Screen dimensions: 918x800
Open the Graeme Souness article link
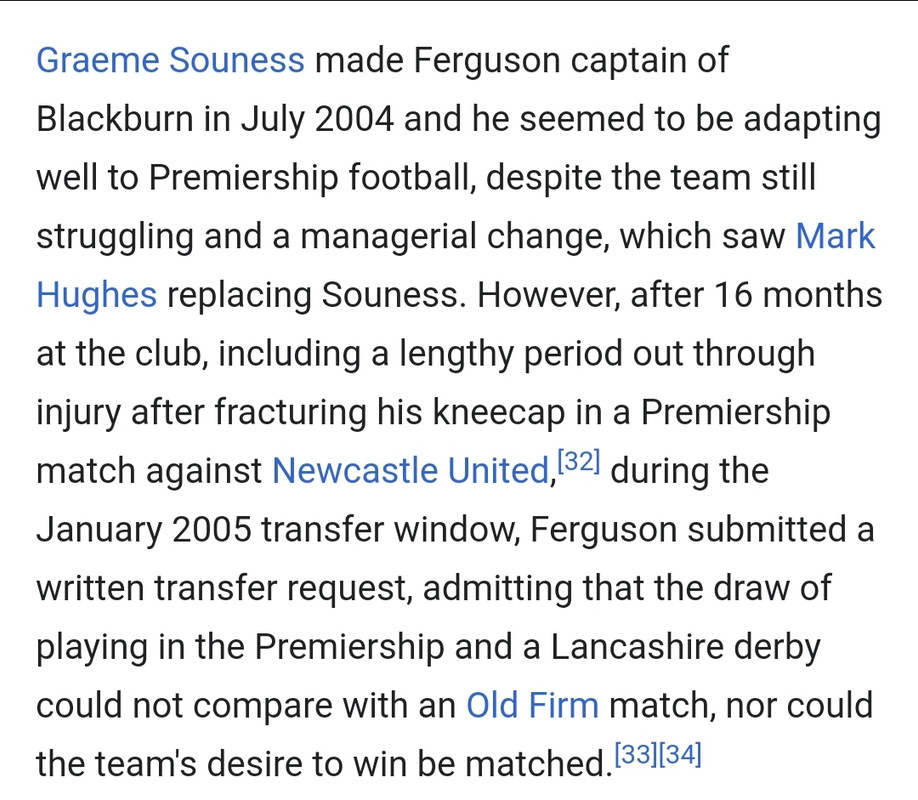(170, 60)
